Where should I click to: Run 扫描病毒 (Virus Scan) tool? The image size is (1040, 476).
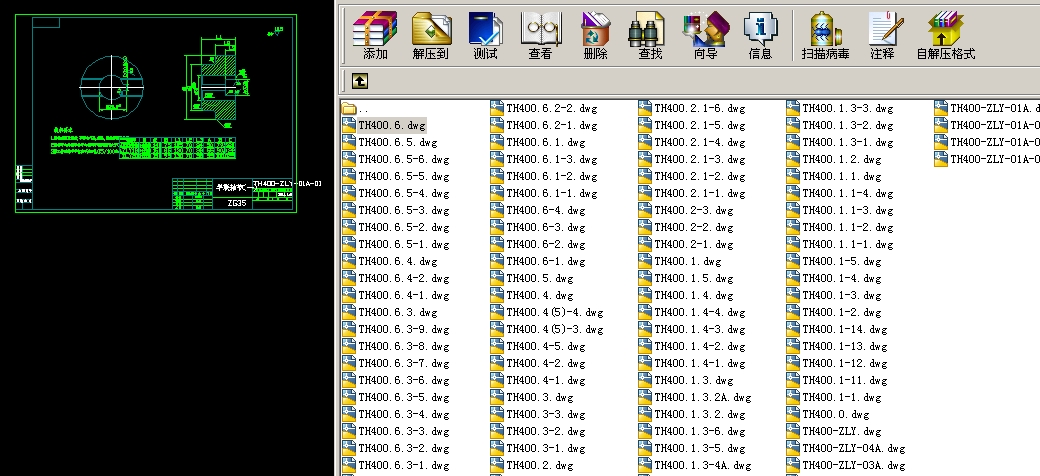pos(825,35)
